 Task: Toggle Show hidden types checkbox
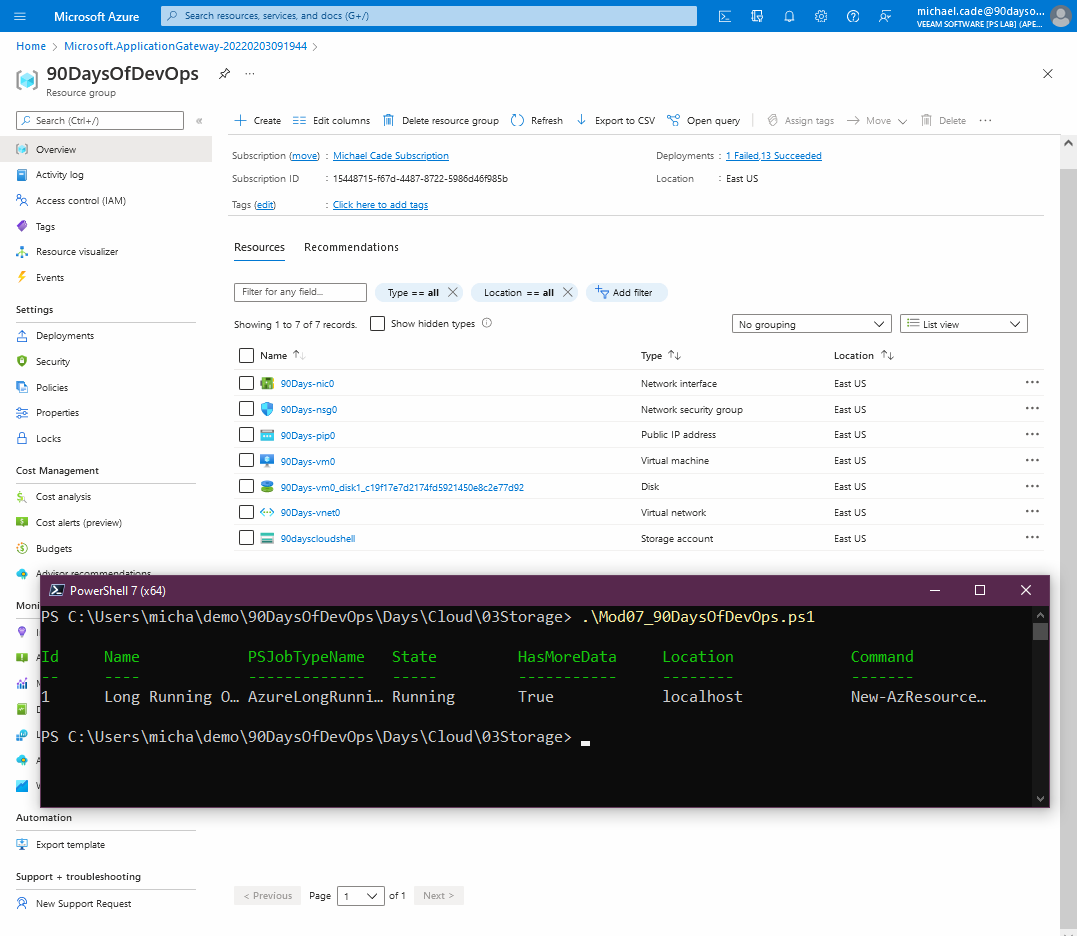click(x=377, y=324)
